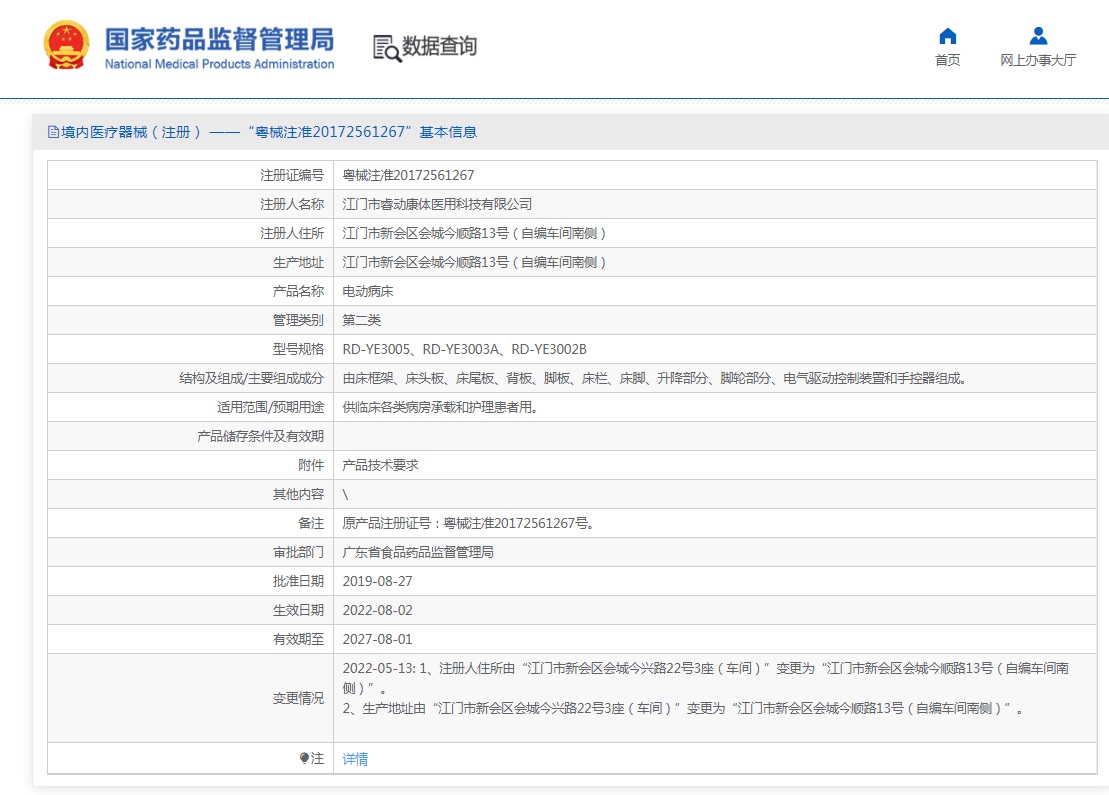This screenshot has width=1109, height=795.
Task: Select 供临床各类病房承载和护理患者用 text
Action: coord(440,407)
